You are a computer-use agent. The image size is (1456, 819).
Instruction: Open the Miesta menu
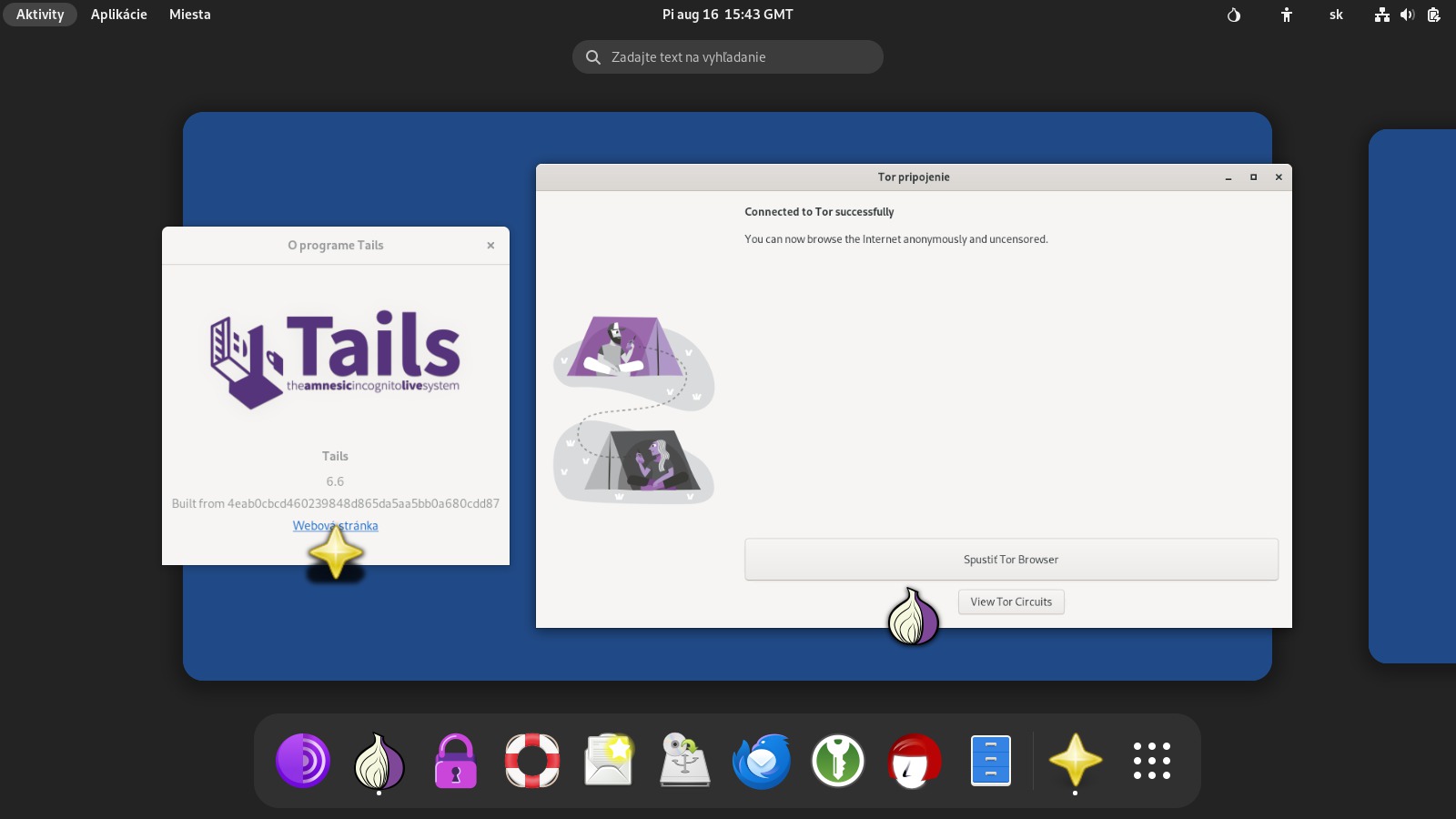pyautogui.click(x=190, y=15)
